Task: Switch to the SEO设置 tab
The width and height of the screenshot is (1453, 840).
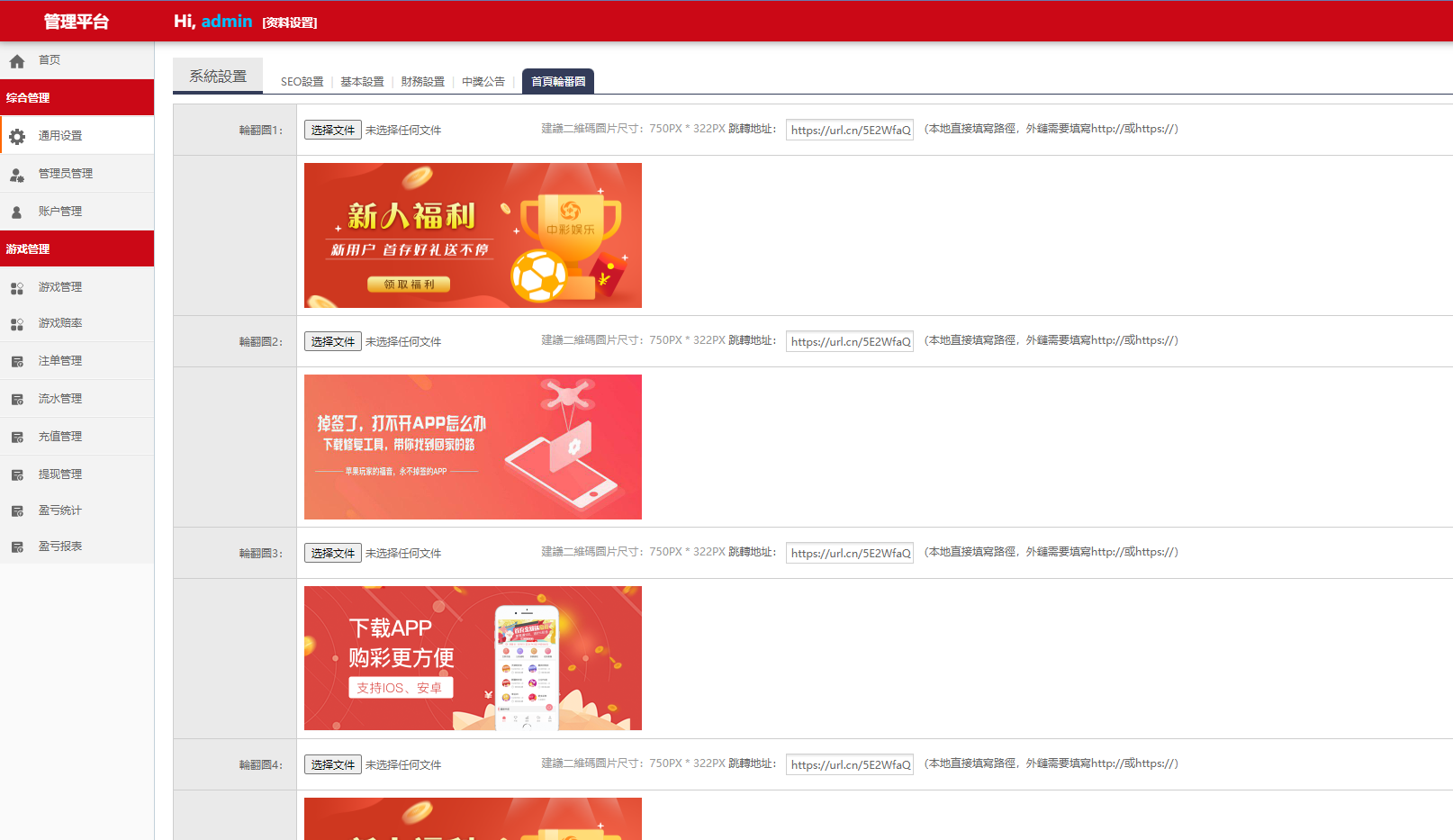Action: (301, 81)
